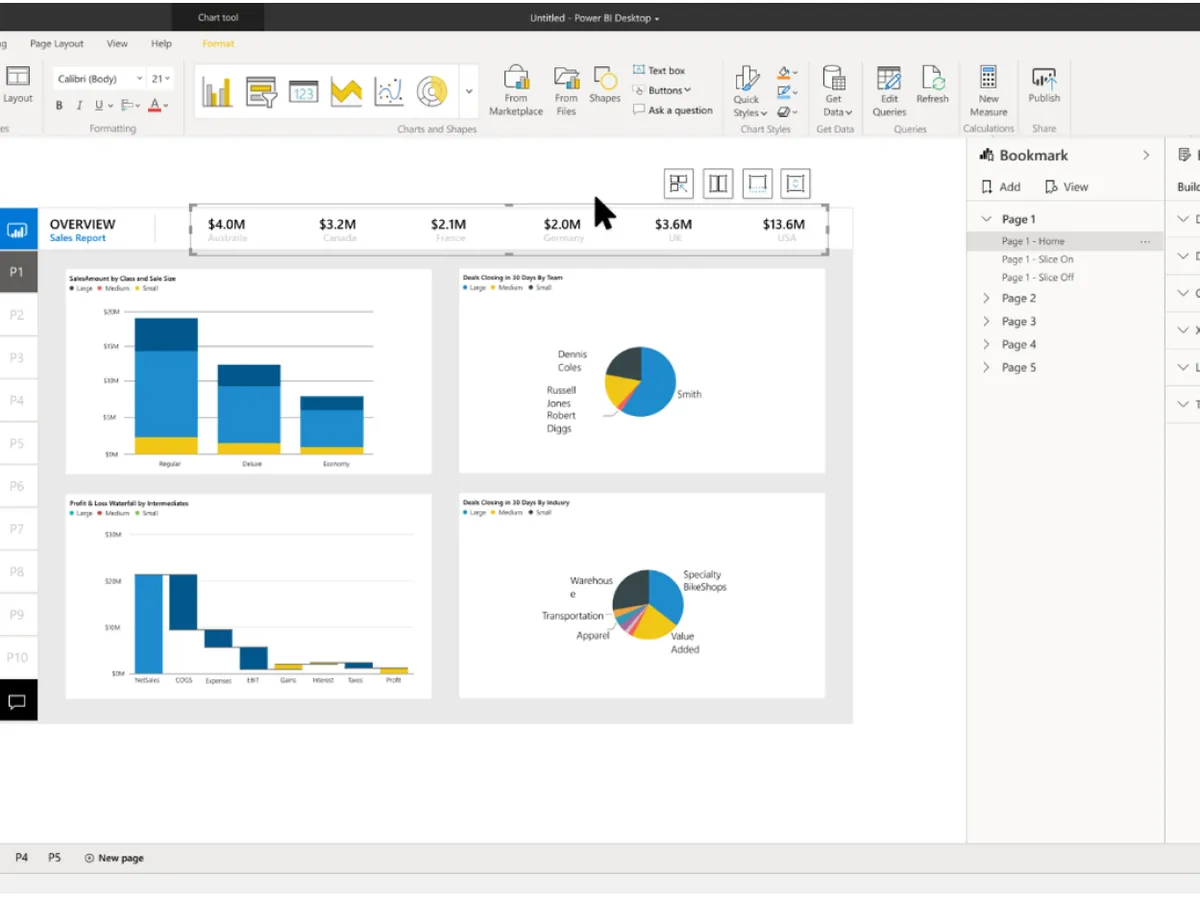This screenshot has height=900, width=1200.
Task: Import visuals From Files
Action: [x=566, y=90]
